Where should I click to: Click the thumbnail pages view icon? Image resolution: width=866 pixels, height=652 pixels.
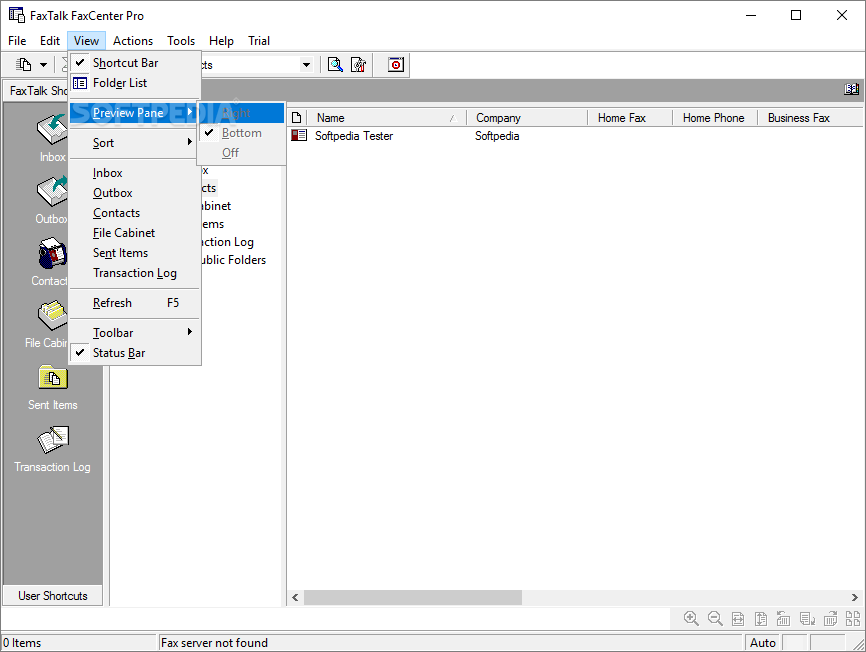coord(852,618)
